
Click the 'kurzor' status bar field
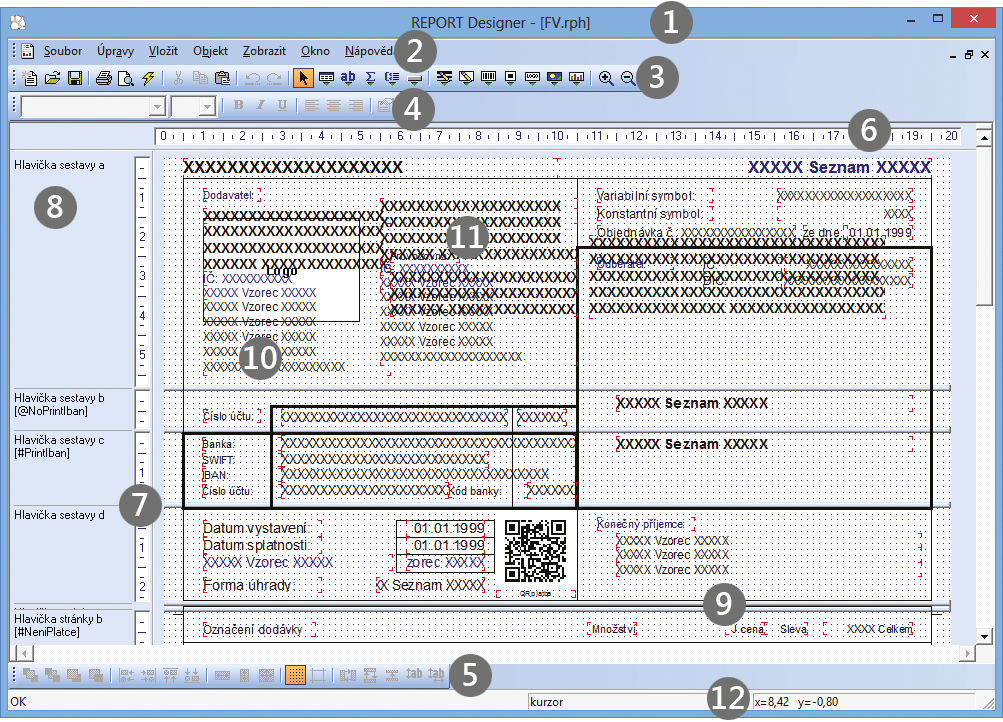(x=617, y=702)
